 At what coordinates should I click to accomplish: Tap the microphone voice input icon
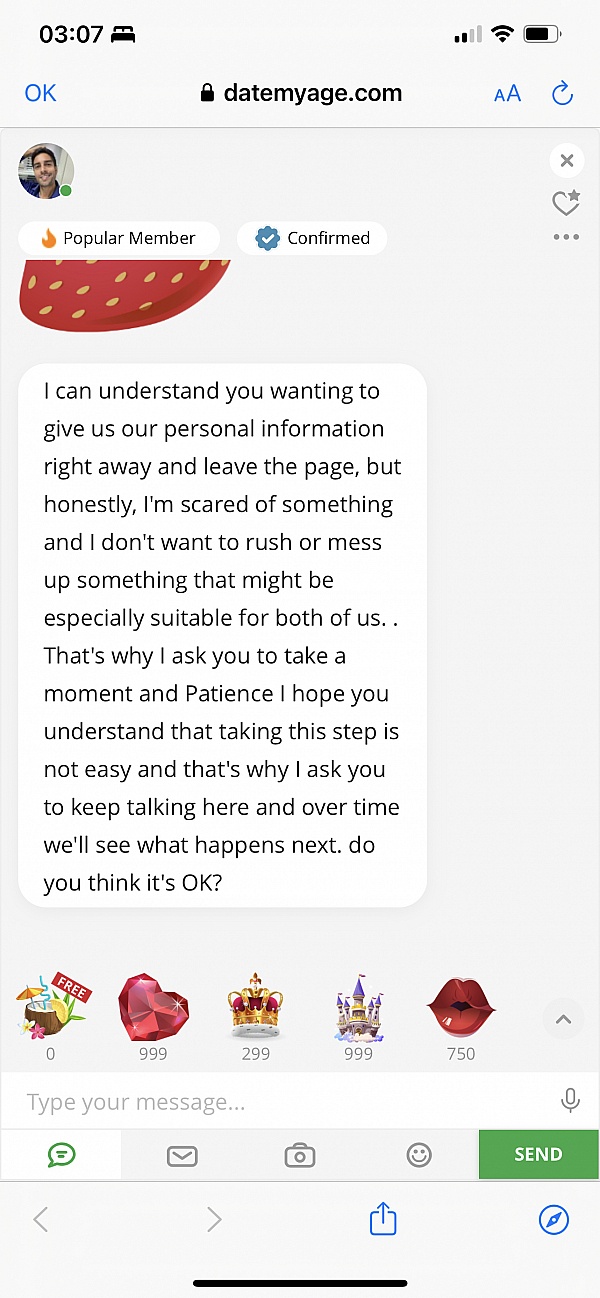(570, 1101)
